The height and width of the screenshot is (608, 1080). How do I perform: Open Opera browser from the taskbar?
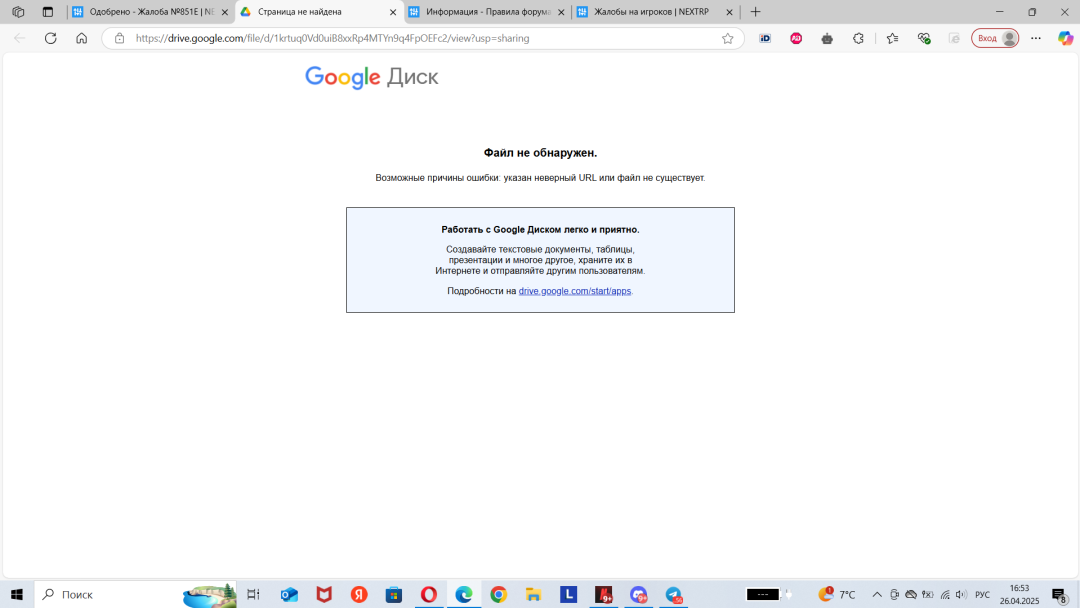tap(428, 594)
